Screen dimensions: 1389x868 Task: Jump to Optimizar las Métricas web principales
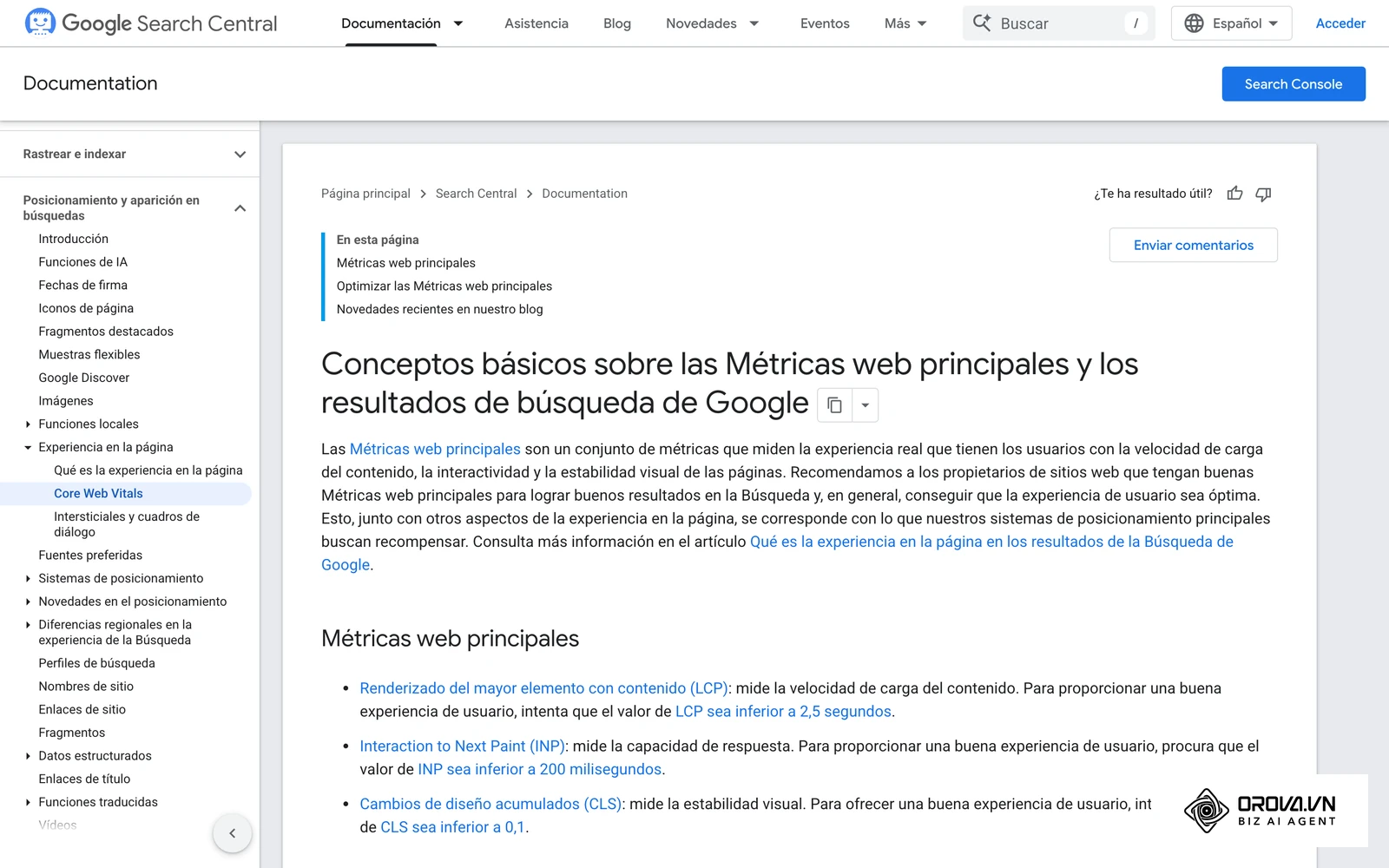pos(444,286)
